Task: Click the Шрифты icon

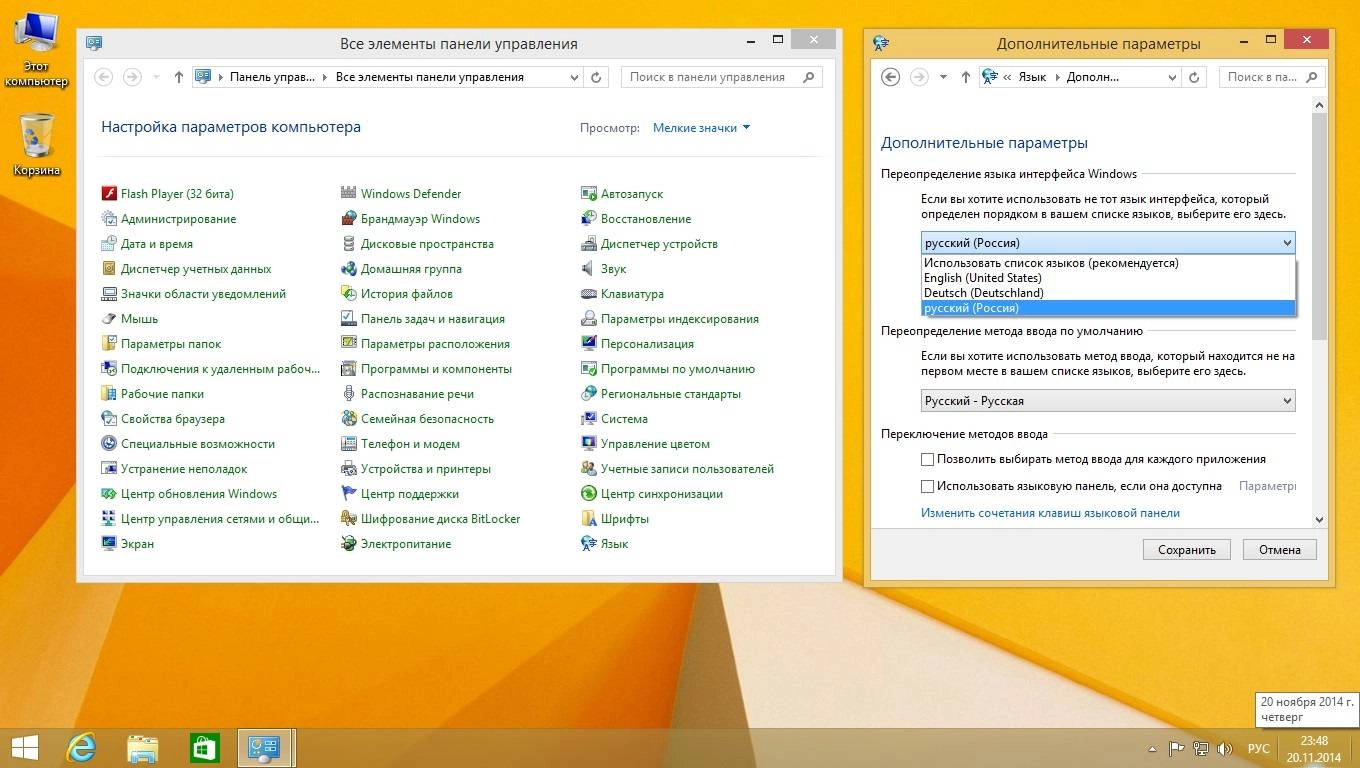Action: pos(589,519)
